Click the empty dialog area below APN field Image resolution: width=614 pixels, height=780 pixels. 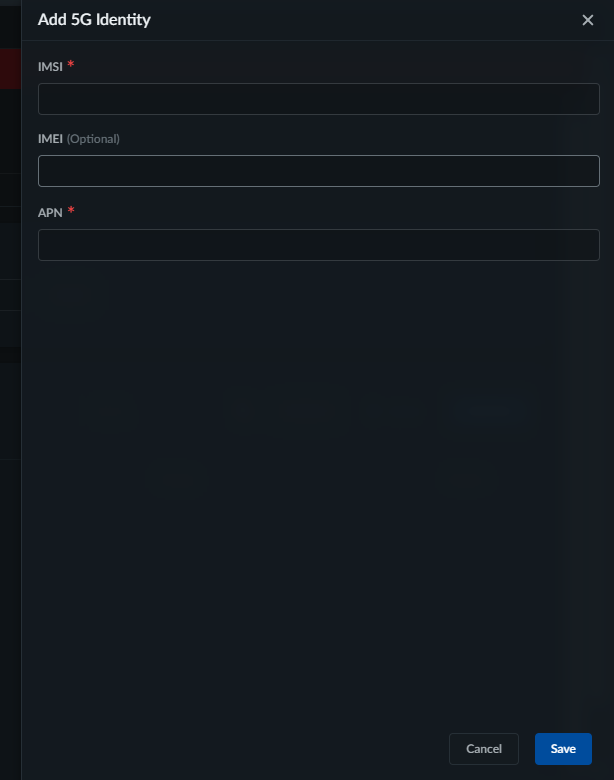318,450
